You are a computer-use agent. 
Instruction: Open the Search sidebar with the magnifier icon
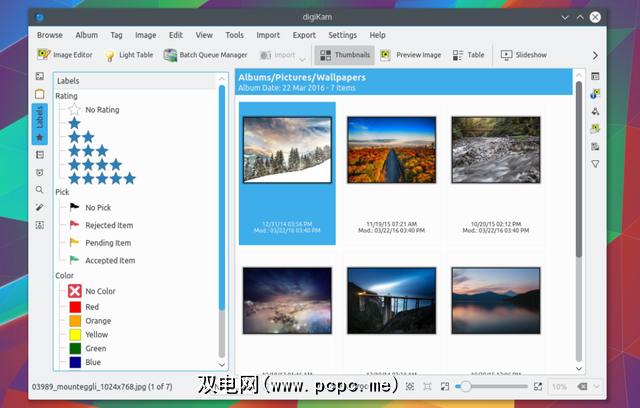[39, 189]
